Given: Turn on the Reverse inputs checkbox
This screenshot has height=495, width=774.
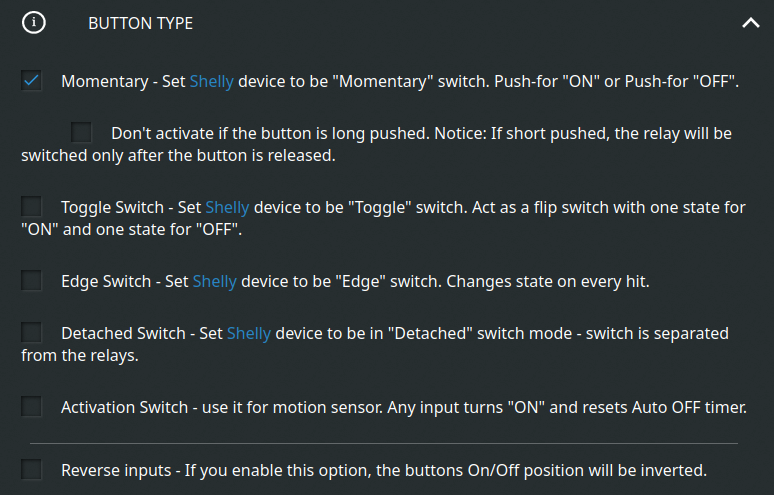Looking at the screenshot, I should pos(31,469).
